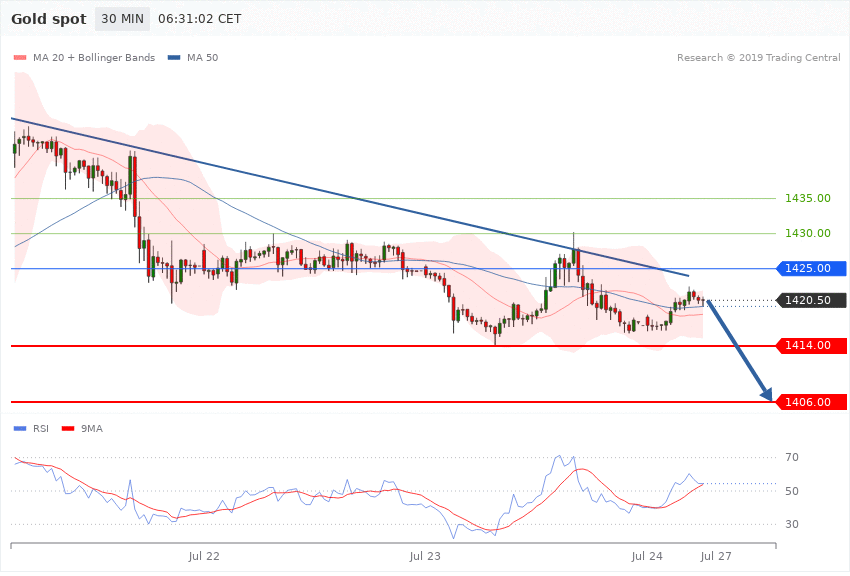Click the RSI 30 axis value

pos(792,524)
